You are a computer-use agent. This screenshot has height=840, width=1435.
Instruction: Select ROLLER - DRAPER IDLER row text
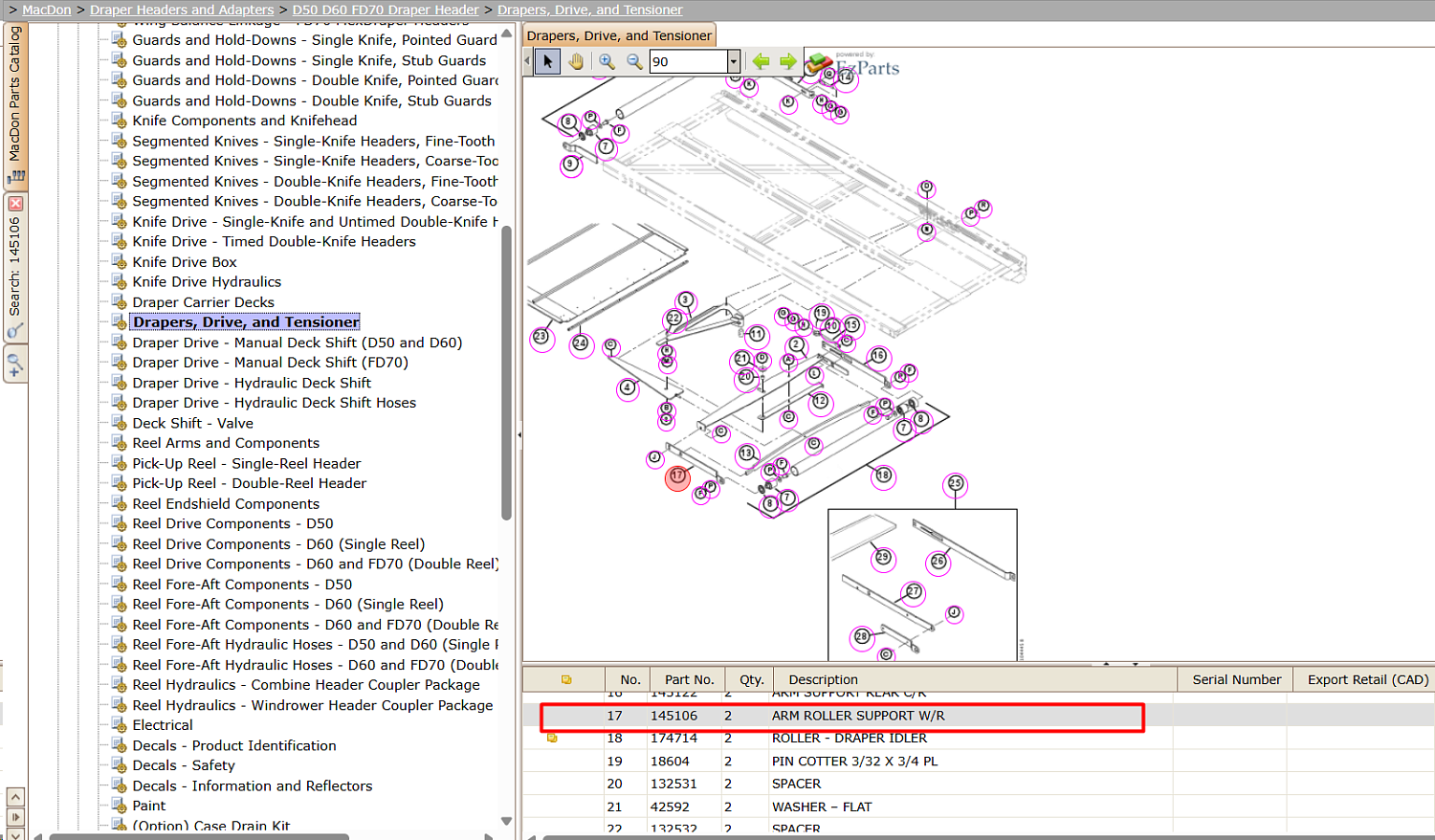point(849,738)
